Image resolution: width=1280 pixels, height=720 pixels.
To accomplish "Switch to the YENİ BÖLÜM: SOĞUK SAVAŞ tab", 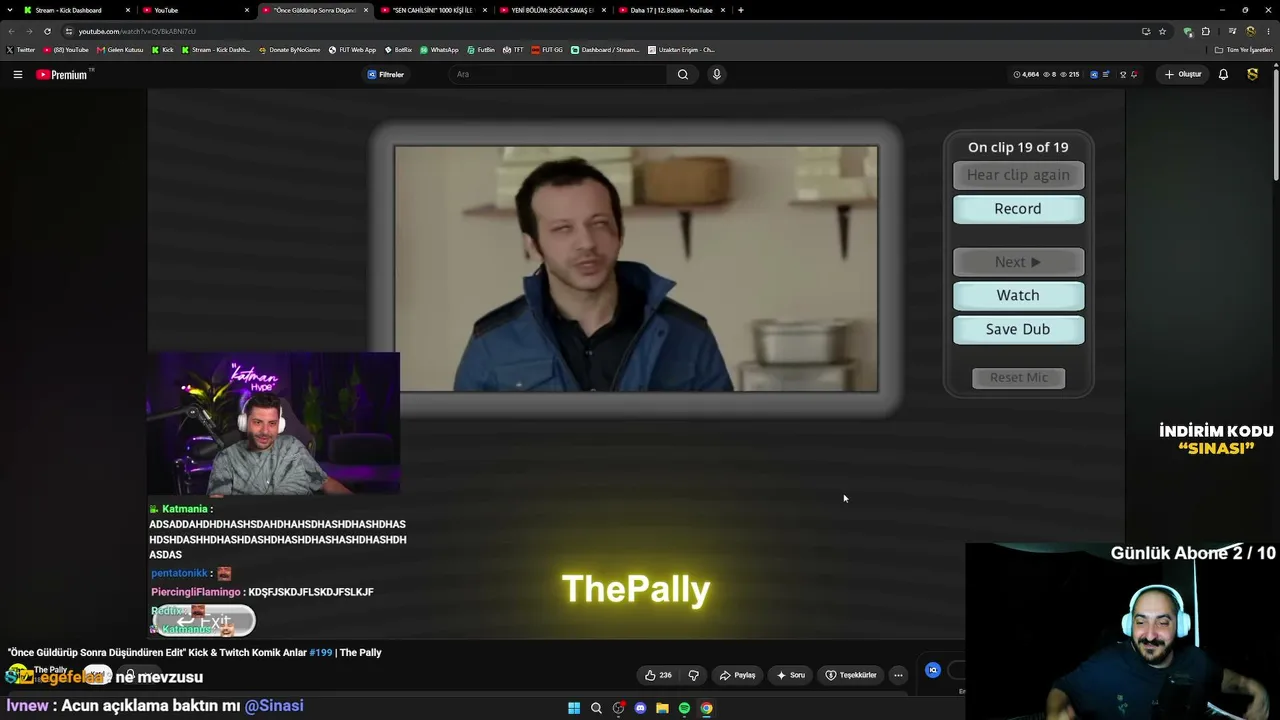I will click(553, 10).
